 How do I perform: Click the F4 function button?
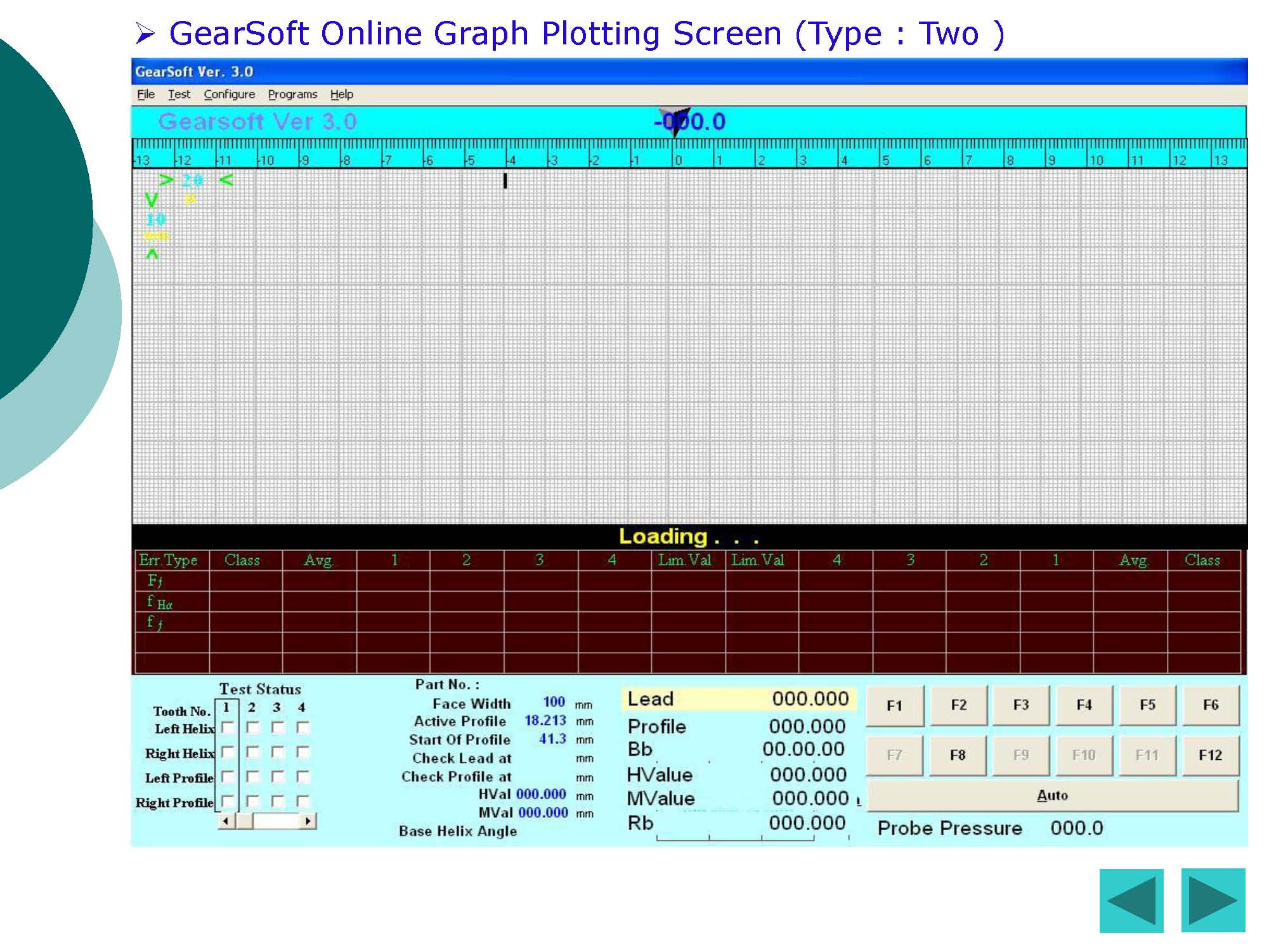[x=1084, y=705]
